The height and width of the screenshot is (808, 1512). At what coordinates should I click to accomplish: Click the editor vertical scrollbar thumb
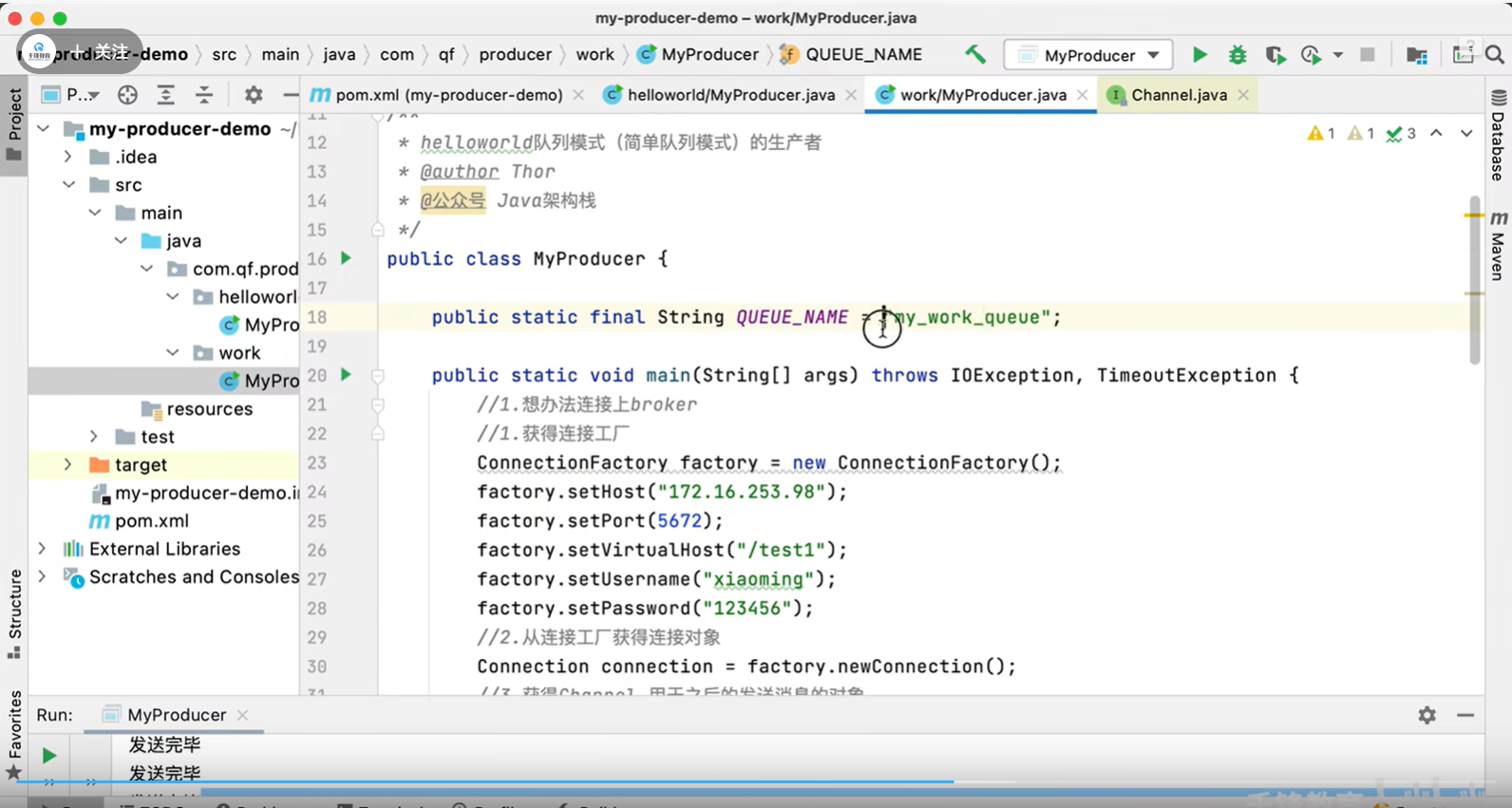(1474, 280)
